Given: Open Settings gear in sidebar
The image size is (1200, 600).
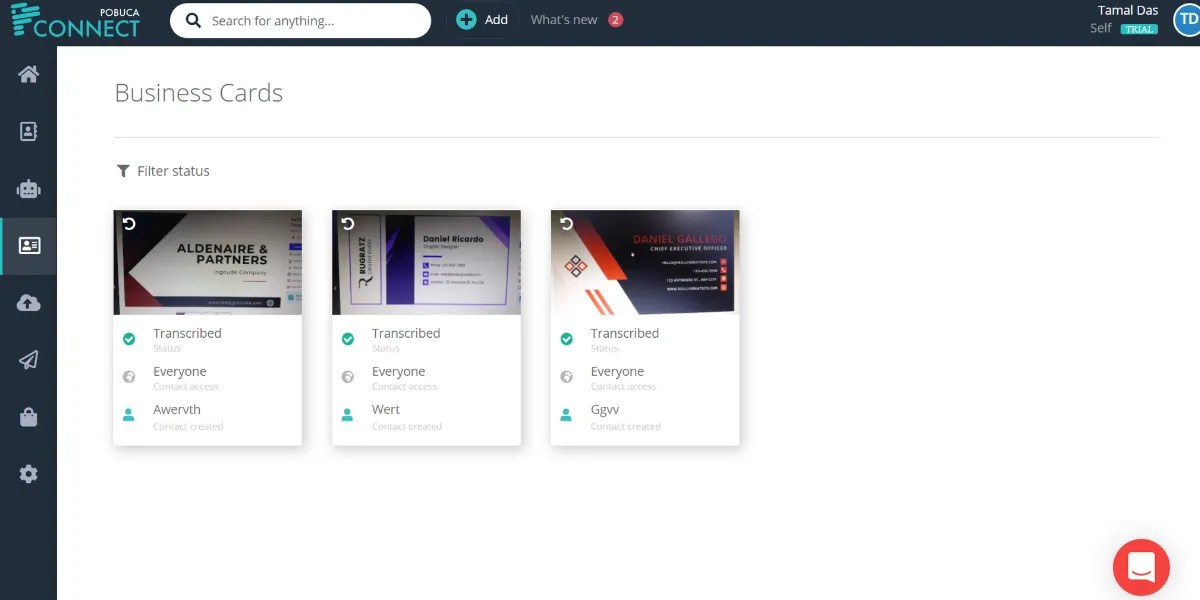Looking at the screenshot, I should pos(28,474).
